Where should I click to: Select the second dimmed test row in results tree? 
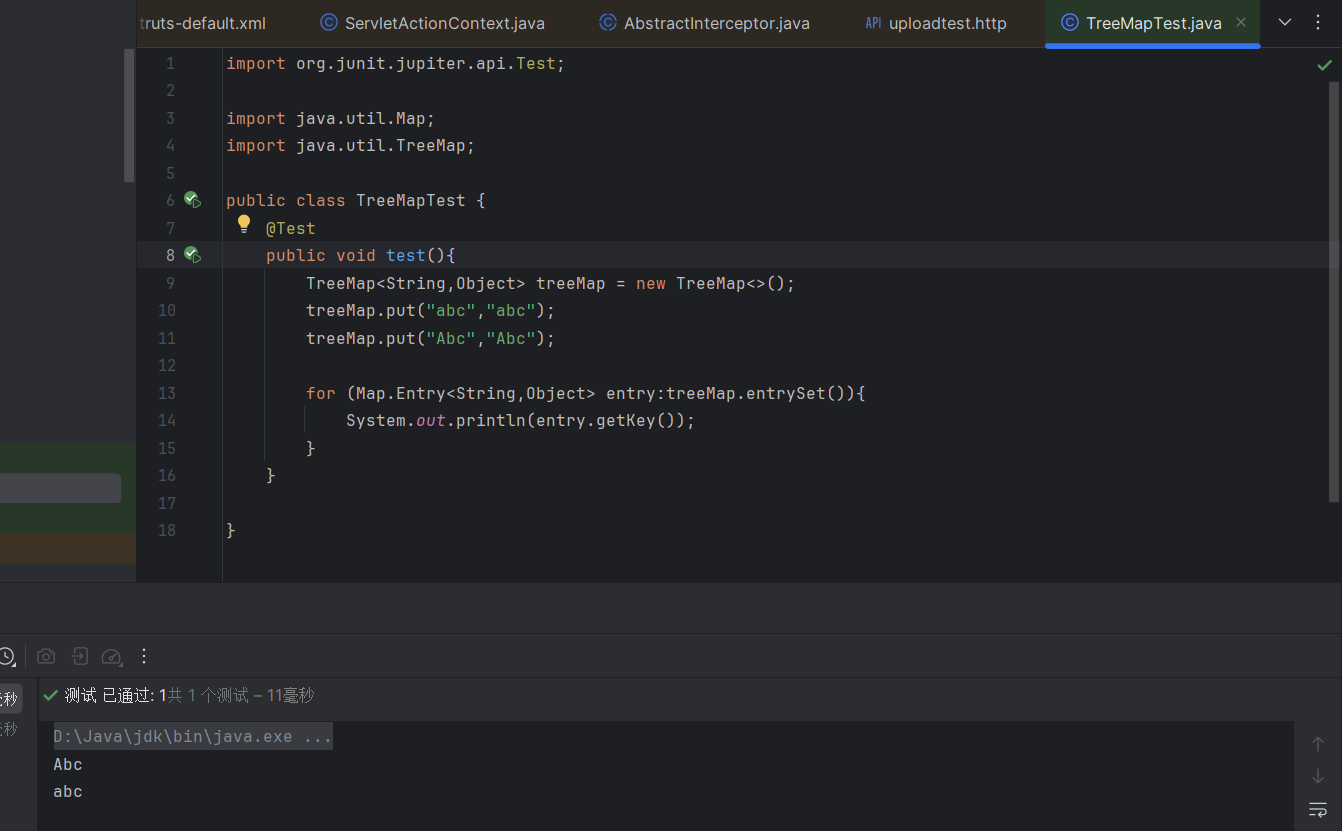tap(10, 729)
